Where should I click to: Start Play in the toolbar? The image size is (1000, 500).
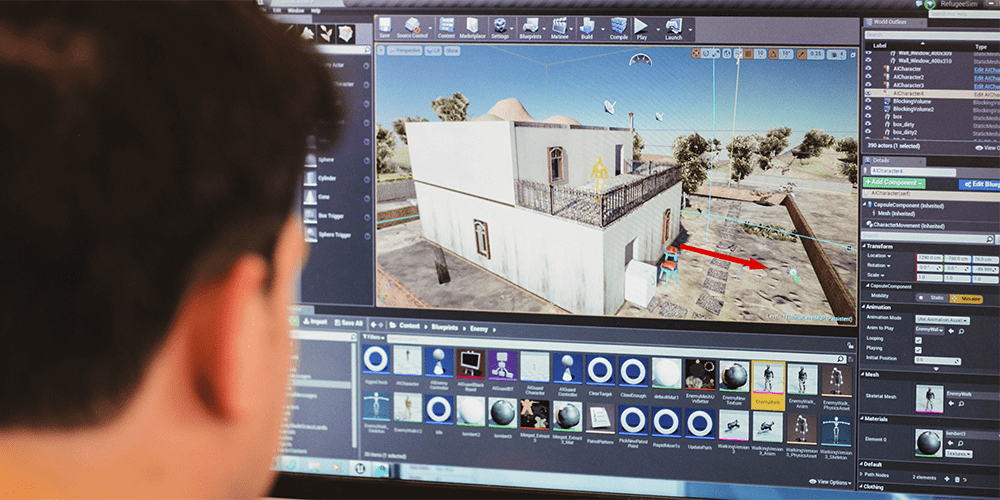(642, 28)
